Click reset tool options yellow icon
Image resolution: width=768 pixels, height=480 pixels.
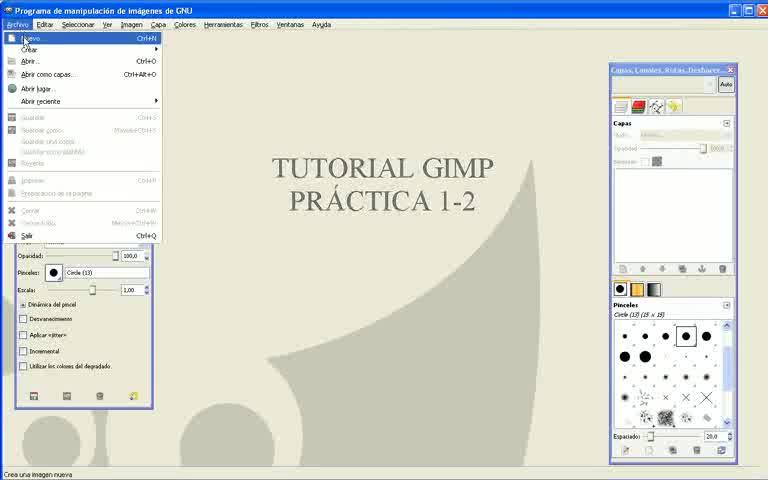coord(133,396)
